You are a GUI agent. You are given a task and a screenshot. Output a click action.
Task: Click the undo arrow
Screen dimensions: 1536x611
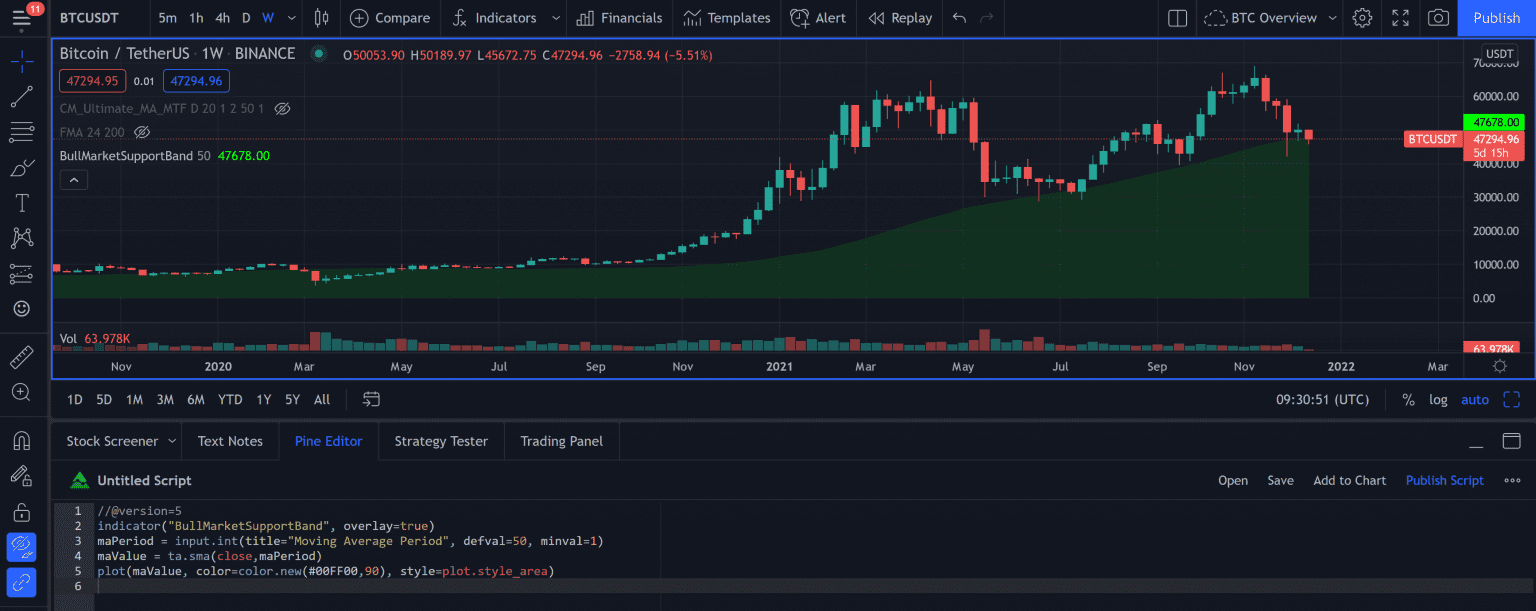coord(959,18)
